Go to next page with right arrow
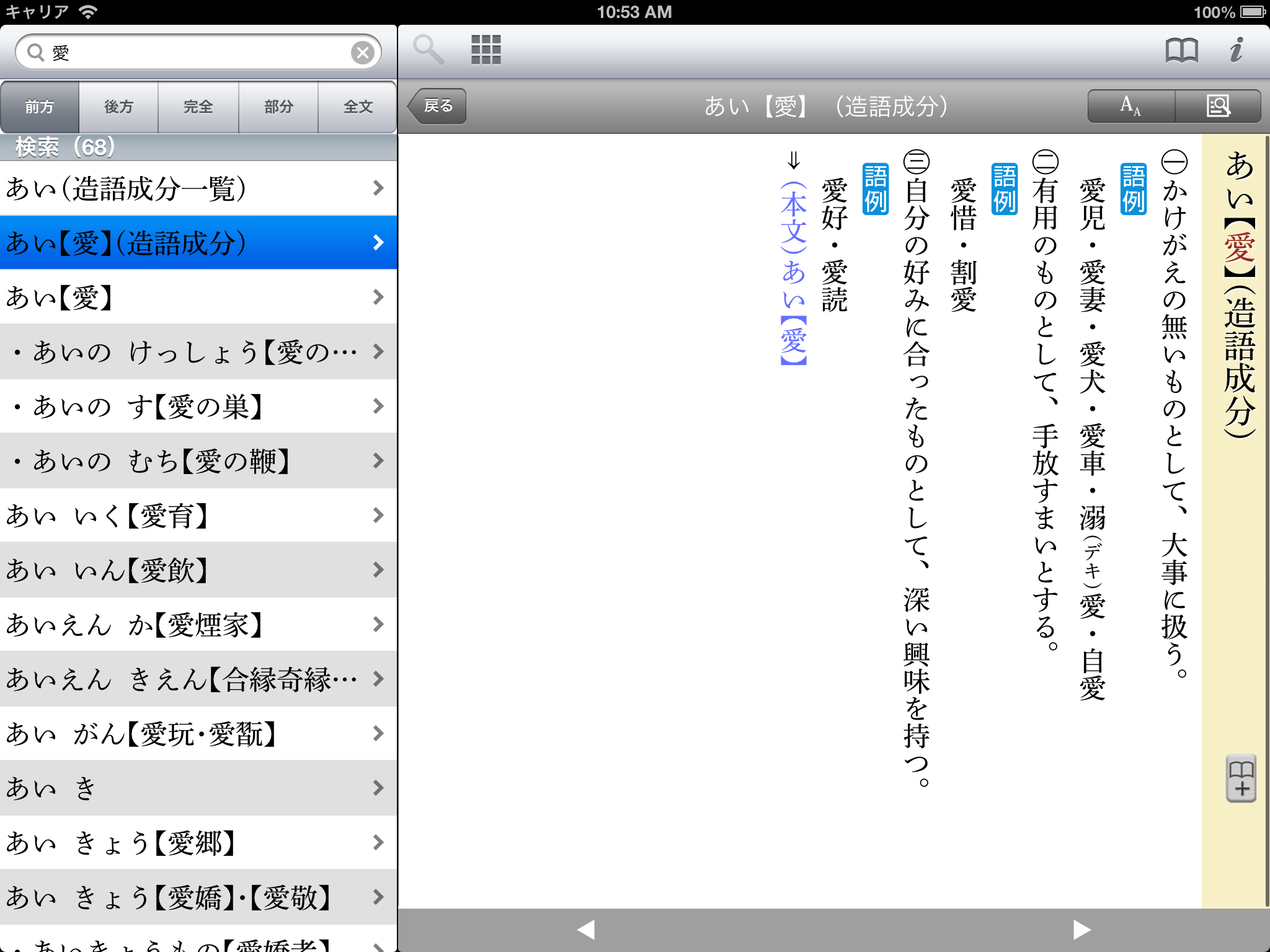The image size is (1270, 952). (x=1081, y=929)
